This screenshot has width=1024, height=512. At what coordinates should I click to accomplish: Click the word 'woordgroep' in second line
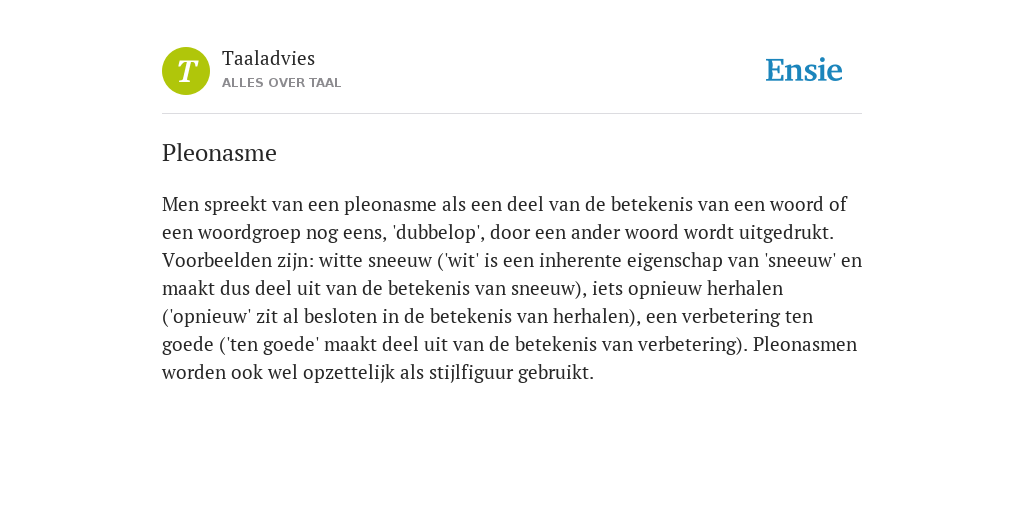click(x=245, y=232)
